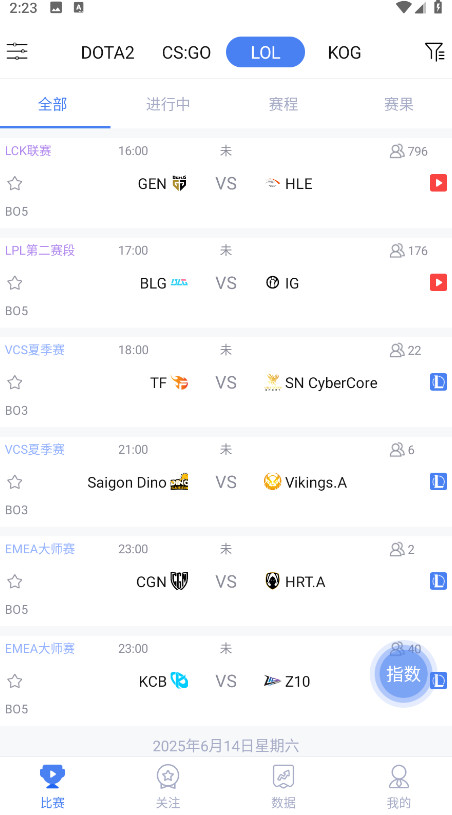
Task: Switch to the CS:GO game tab
Action: 187,52
